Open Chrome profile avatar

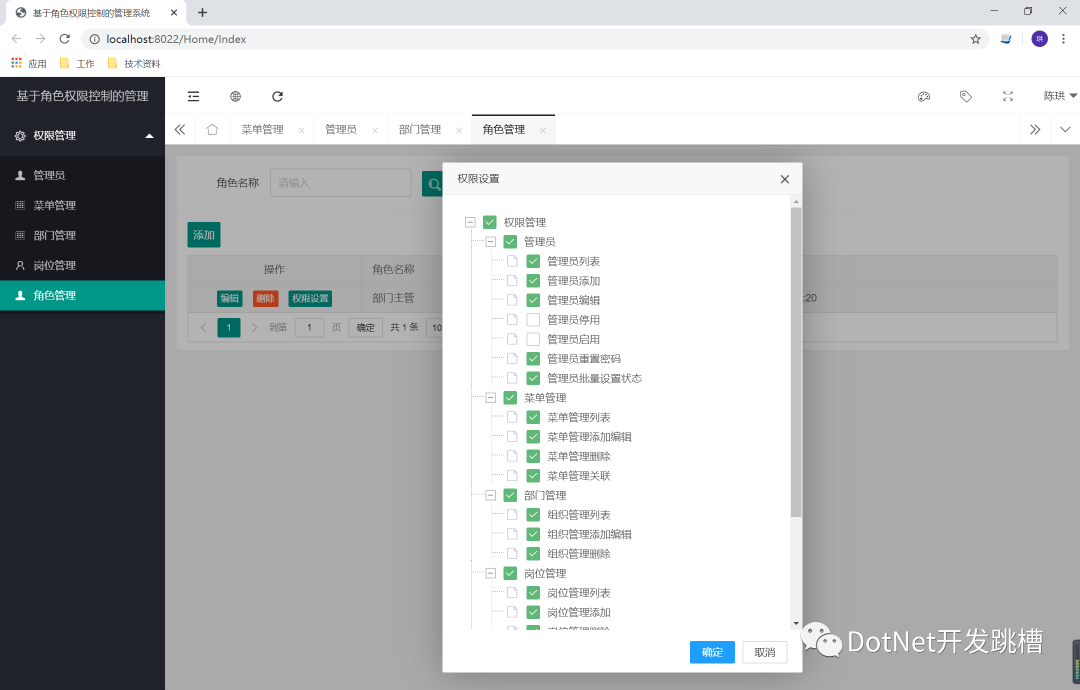pyautogui.click(x=1039, y=39)
